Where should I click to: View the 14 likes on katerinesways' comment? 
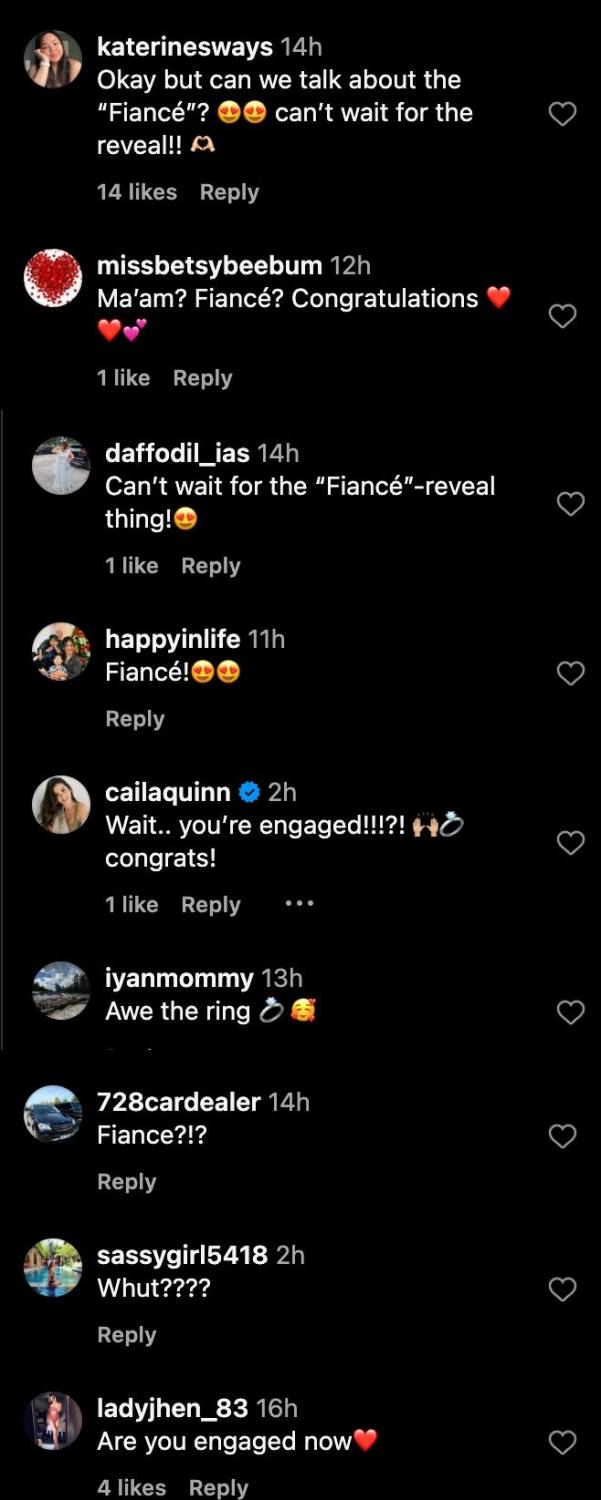click(137, 192)
